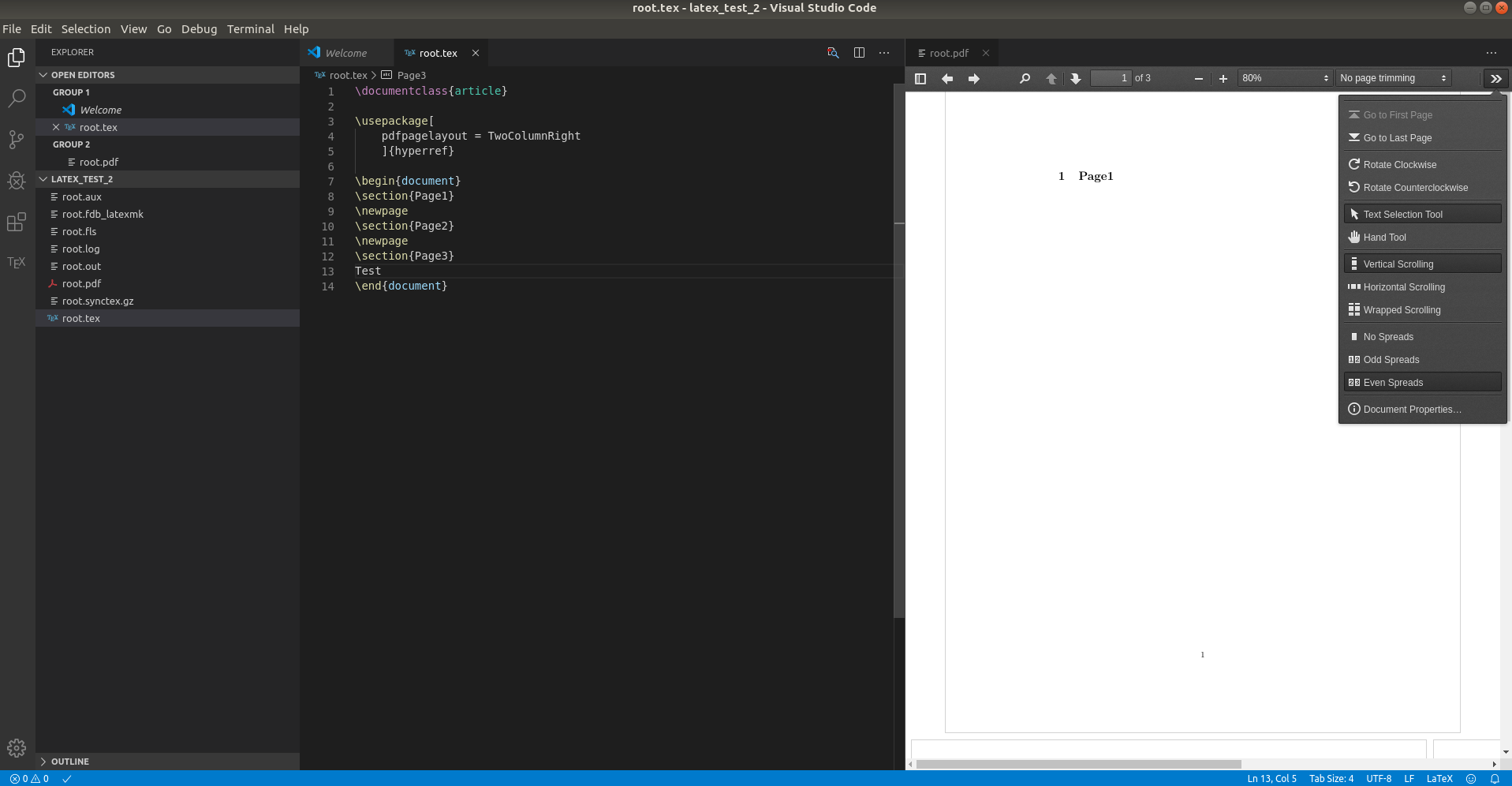Open the Find bar in the PDF viewer
Screen dimensions: 1512x786
[1023, 77]
